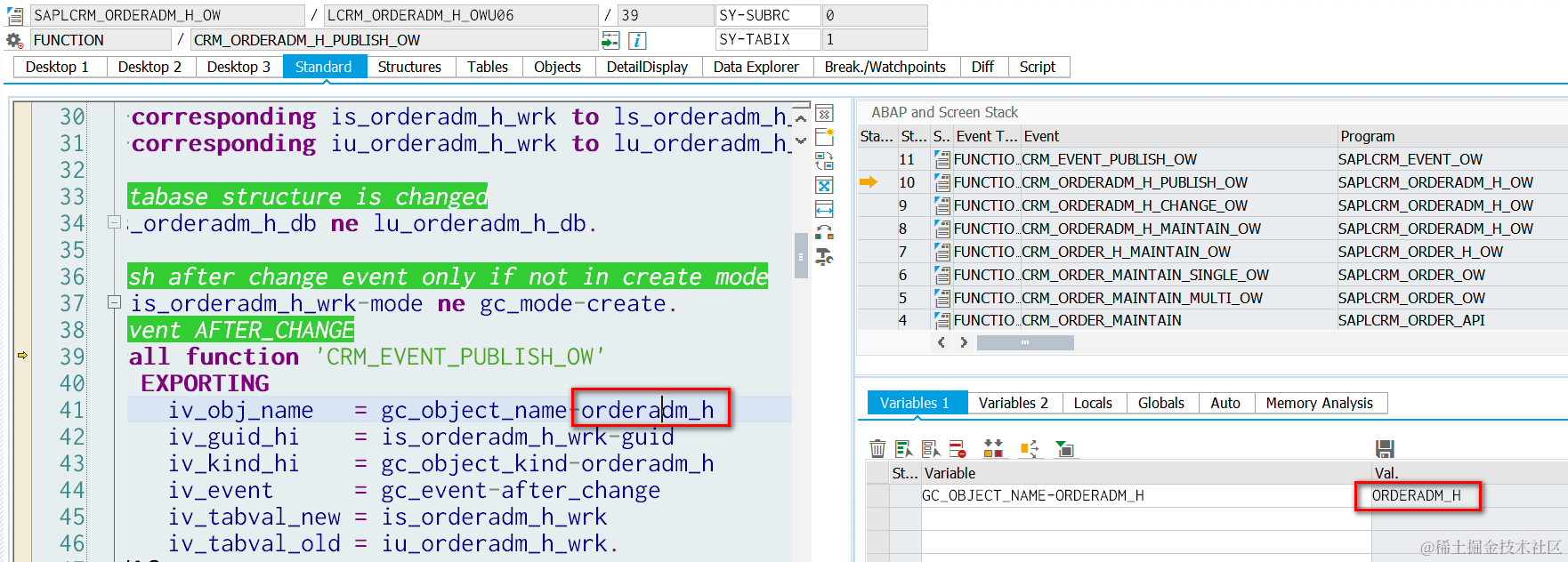Click the swap tool icon in side toolbar
Image resolution: width=1568 pixels, height=562 pixels.
point(824,161)
